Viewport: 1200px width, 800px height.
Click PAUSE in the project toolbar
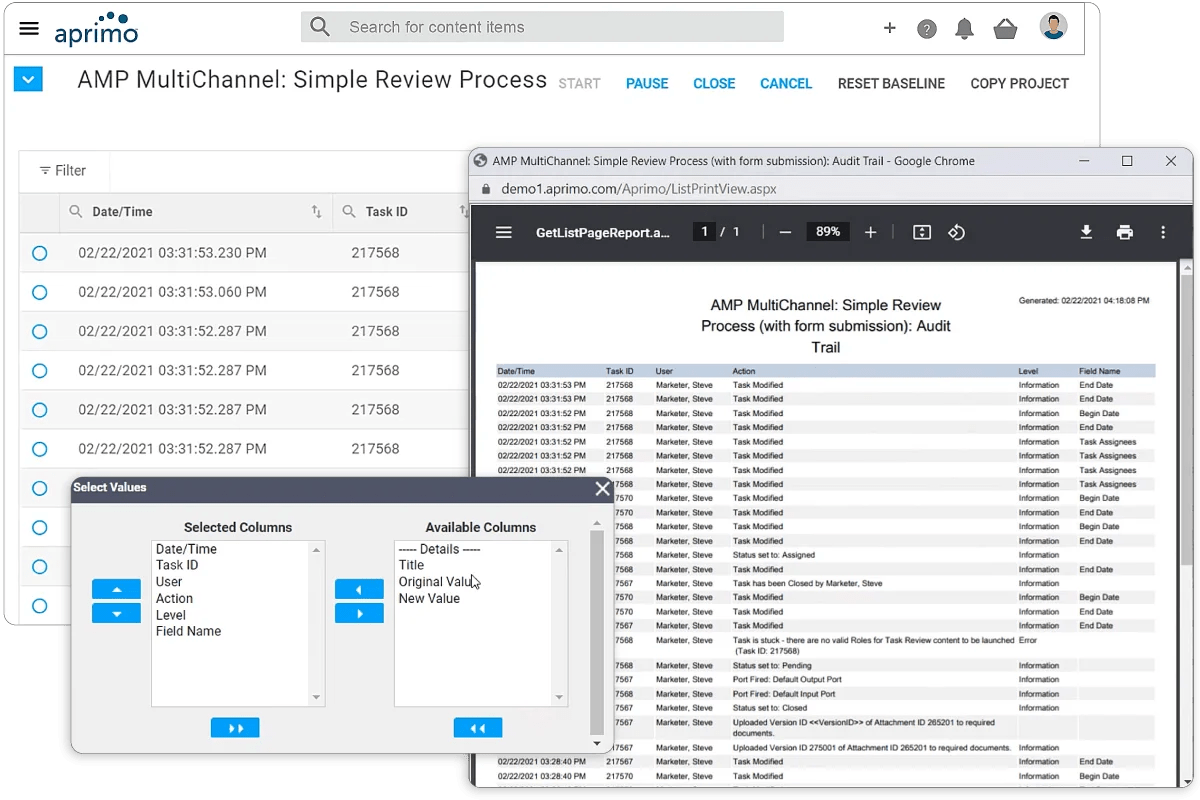click(647, 84)
